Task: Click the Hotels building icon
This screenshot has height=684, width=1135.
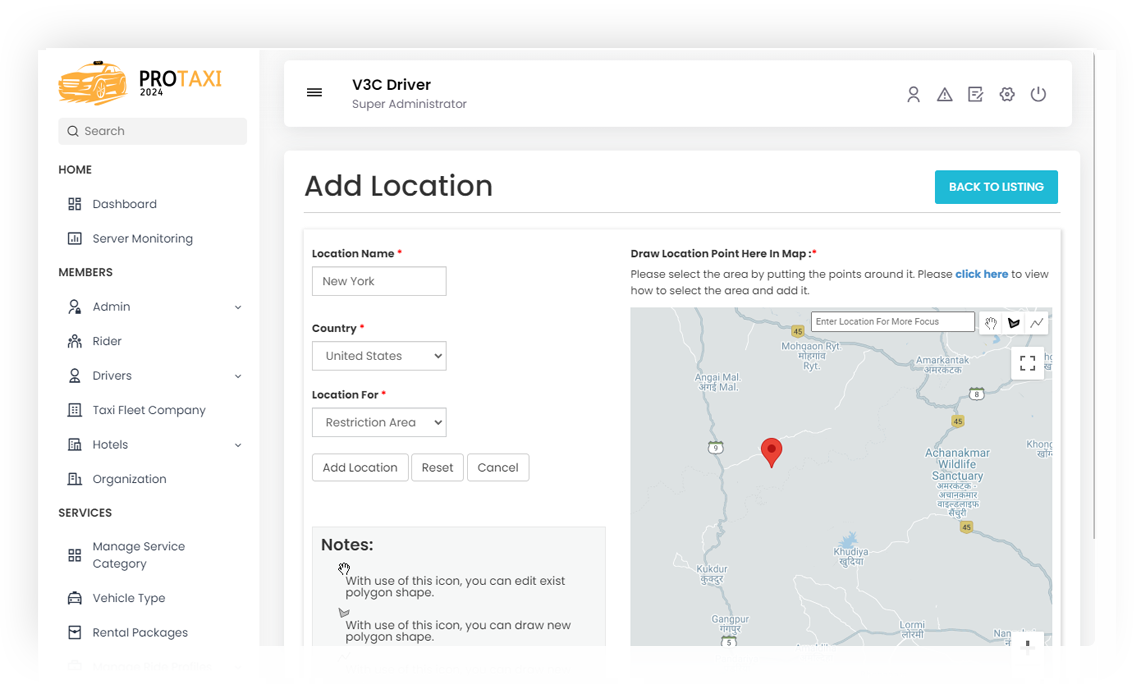Action: [75, 444]
